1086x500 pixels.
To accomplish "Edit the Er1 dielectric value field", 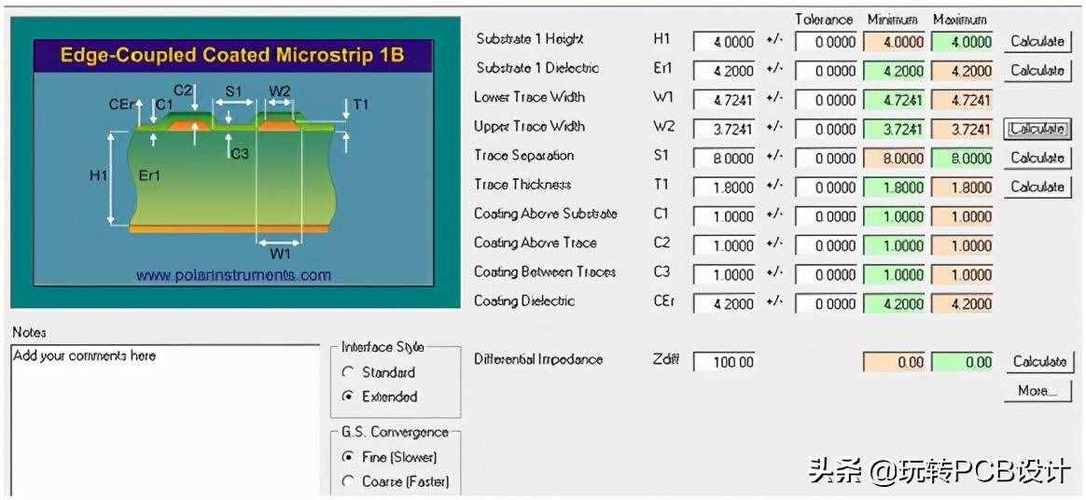I will coord(724,71).
